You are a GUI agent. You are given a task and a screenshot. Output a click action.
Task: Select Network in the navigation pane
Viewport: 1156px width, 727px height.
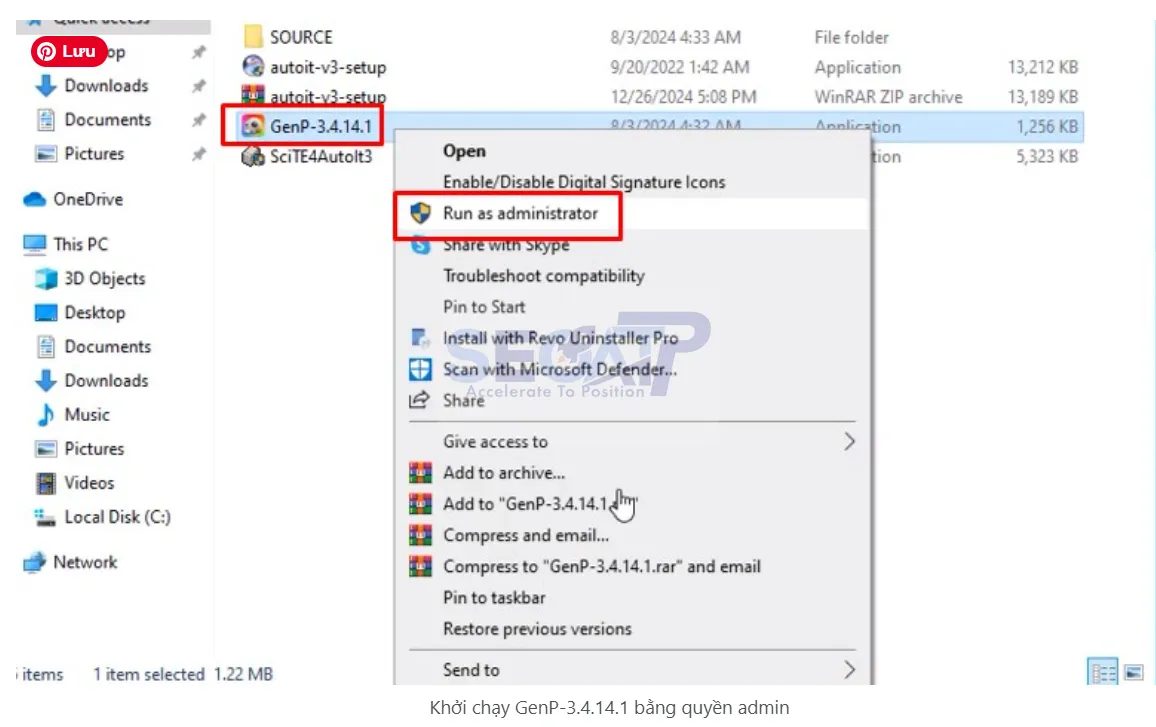click(85, 562)
